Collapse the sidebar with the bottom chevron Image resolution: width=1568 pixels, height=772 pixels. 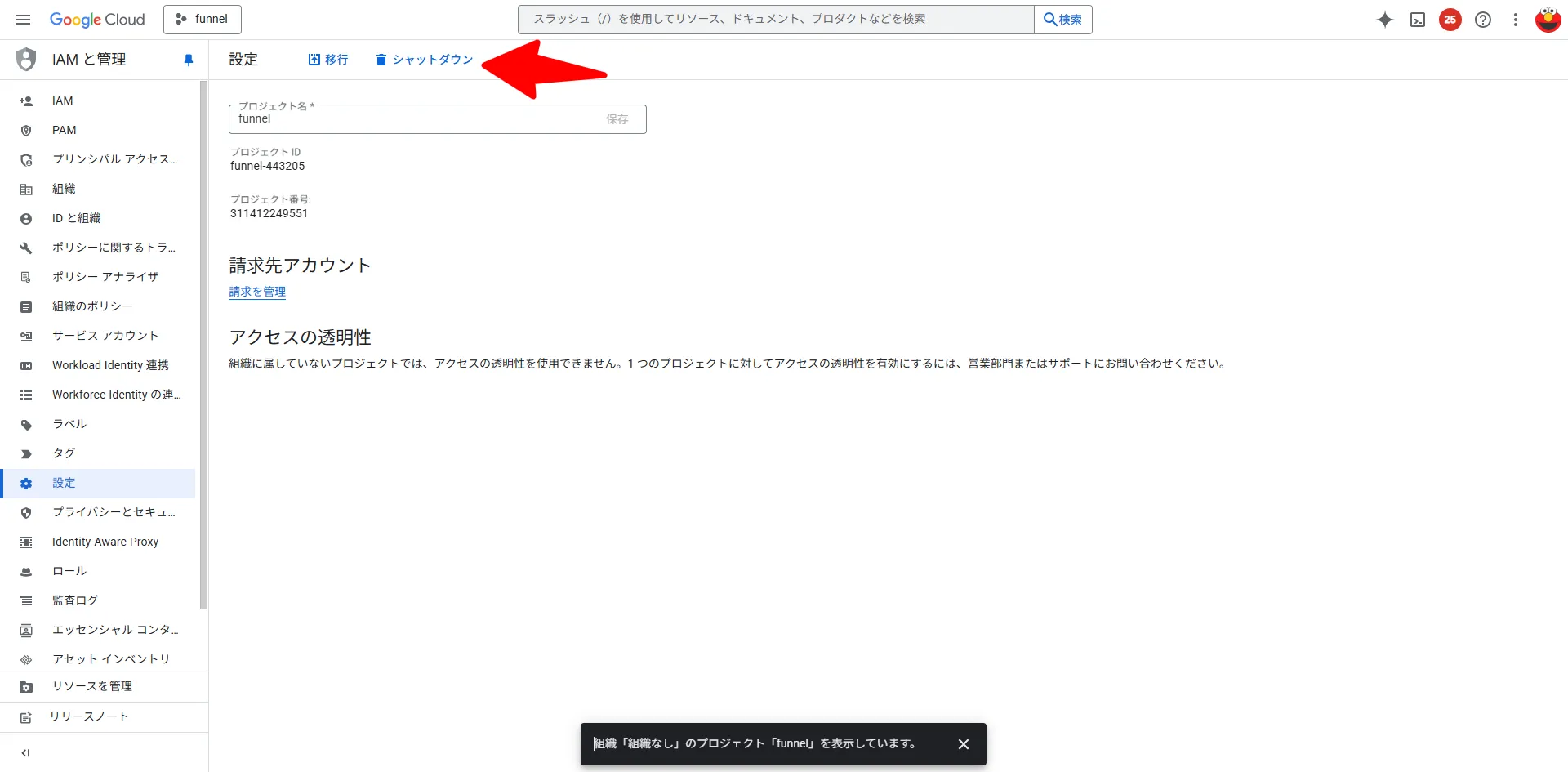point(25,752)
